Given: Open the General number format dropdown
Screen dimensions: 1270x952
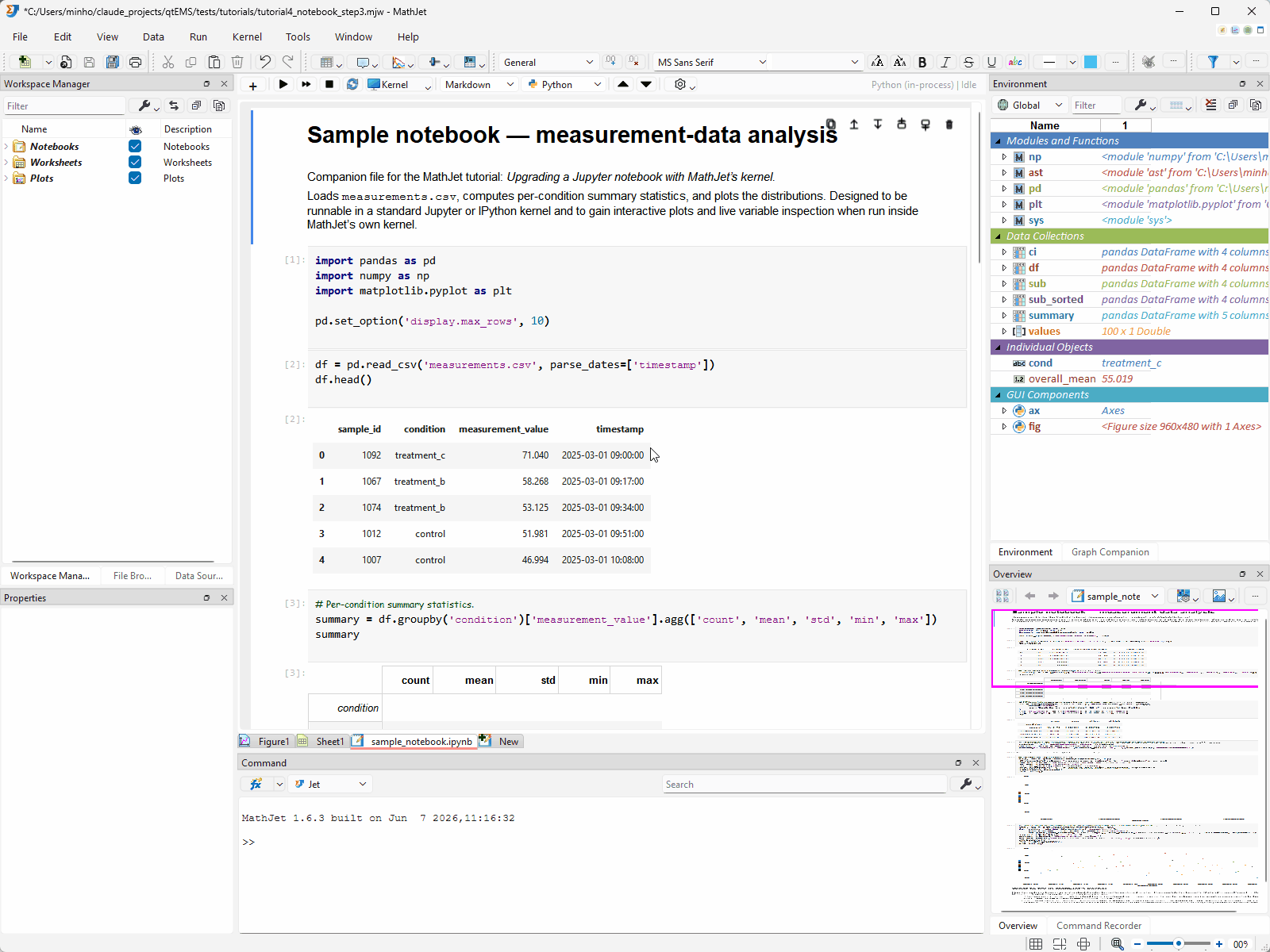Looking at the screenshot, I should point(548,62).
